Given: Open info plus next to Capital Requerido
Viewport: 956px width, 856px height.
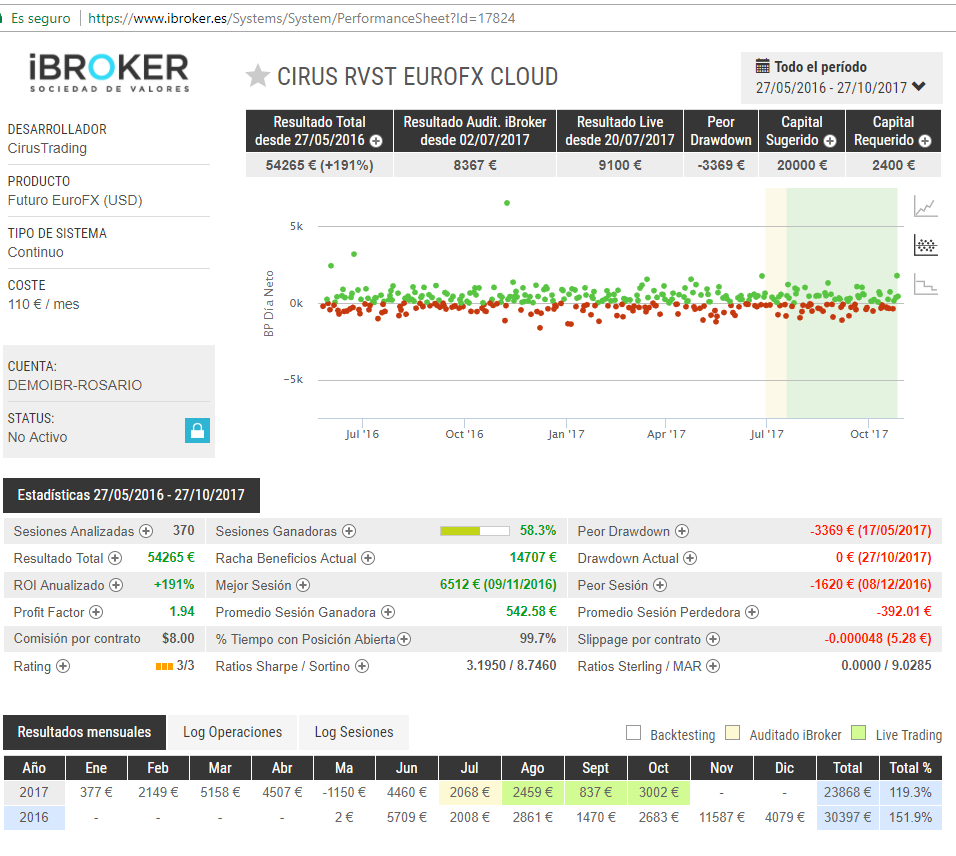Looking at the screenshot, I should pos(925,141).
